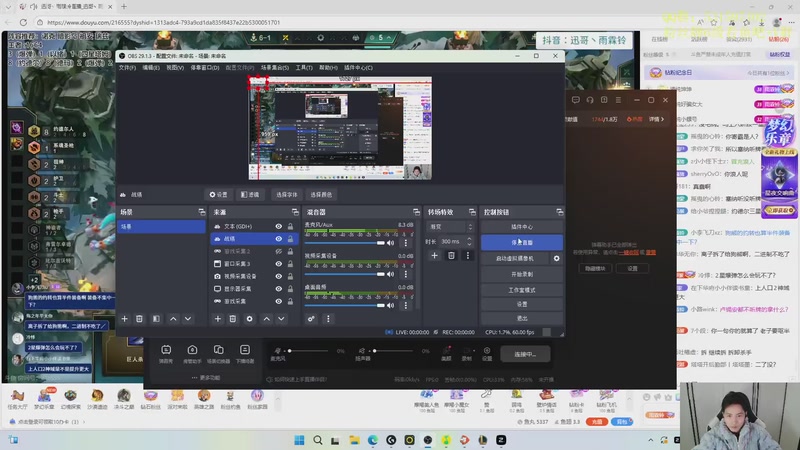Remove selected source with trash icon
Screen dimensions: 800x450
coord(233,319)
